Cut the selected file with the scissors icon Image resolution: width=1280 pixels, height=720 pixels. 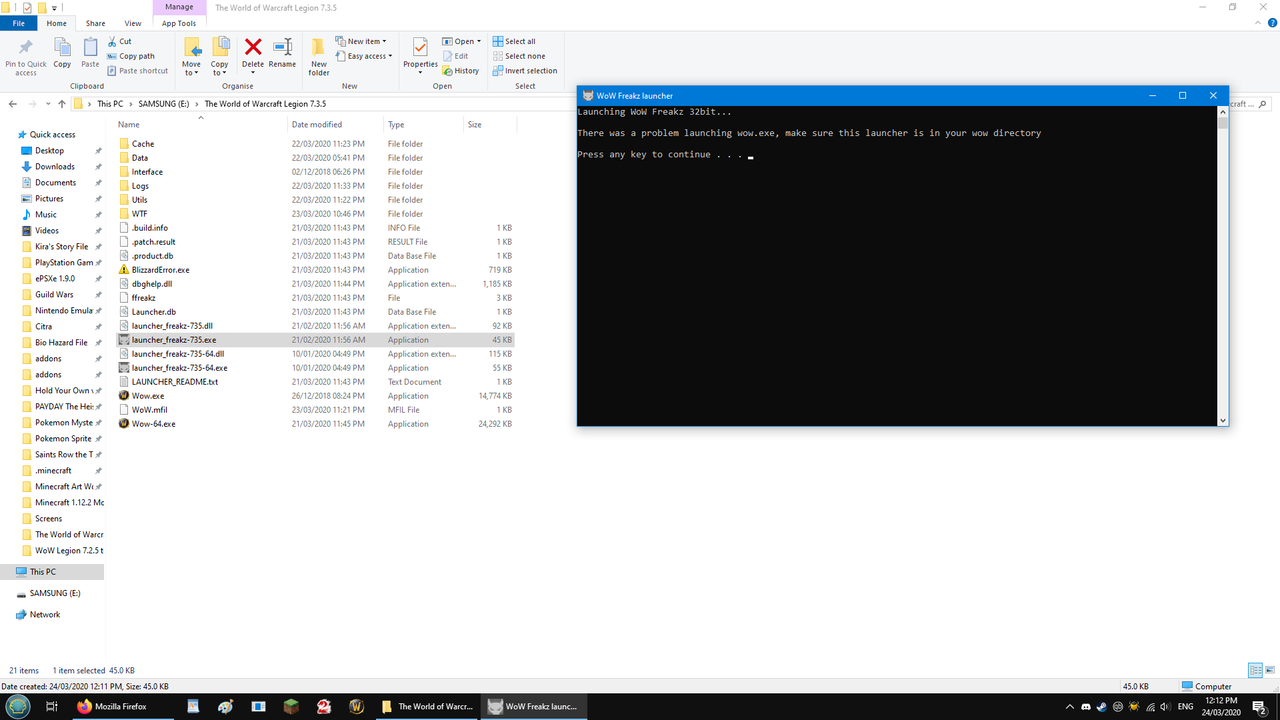click(119, 42)
